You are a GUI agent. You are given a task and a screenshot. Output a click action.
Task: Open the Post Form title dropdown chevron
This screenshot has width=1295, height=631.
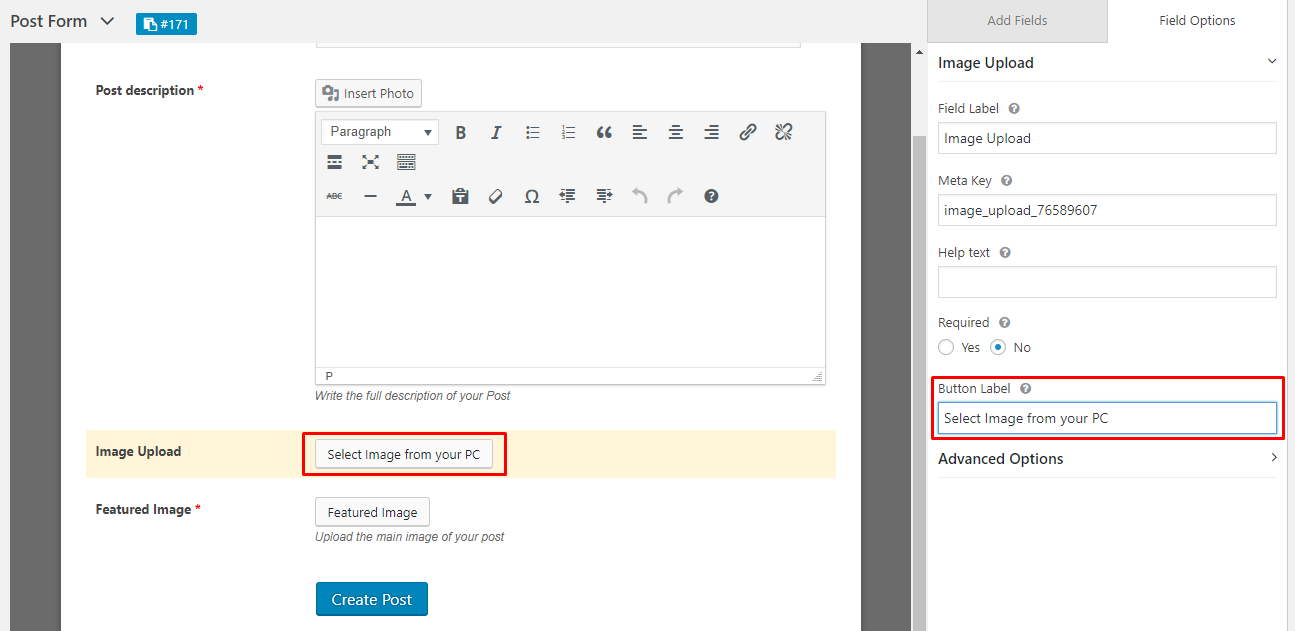pos(107,21)
